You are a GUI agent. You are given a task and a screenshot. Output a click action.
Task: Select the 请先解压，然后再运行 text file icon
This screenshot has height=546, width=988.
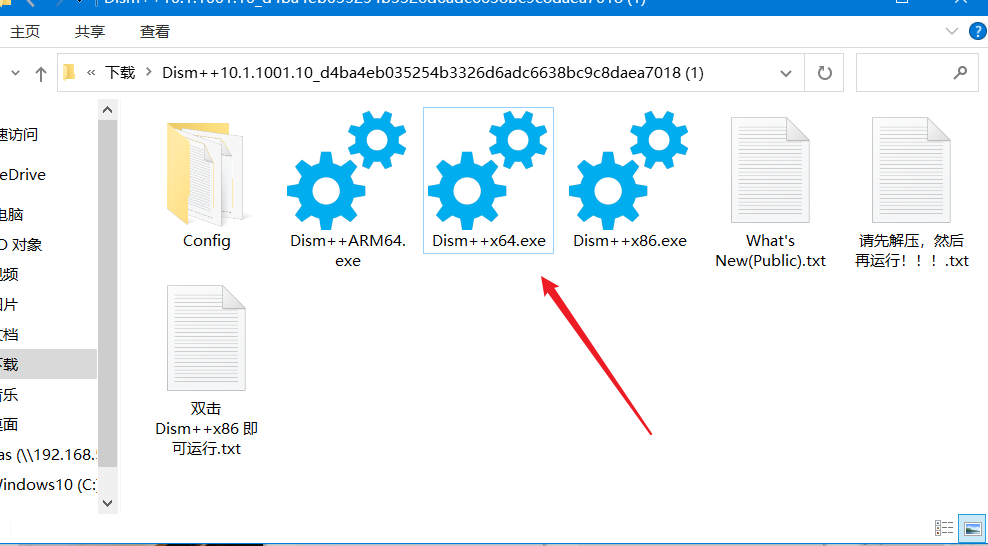click(x=911, y=170)
